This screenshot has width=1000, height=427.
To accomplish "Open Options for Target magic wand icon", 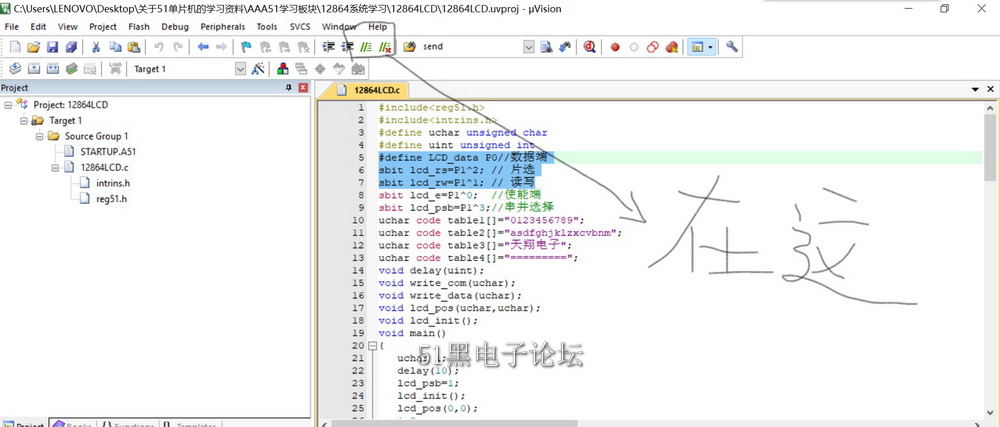I will click(258, 69).
